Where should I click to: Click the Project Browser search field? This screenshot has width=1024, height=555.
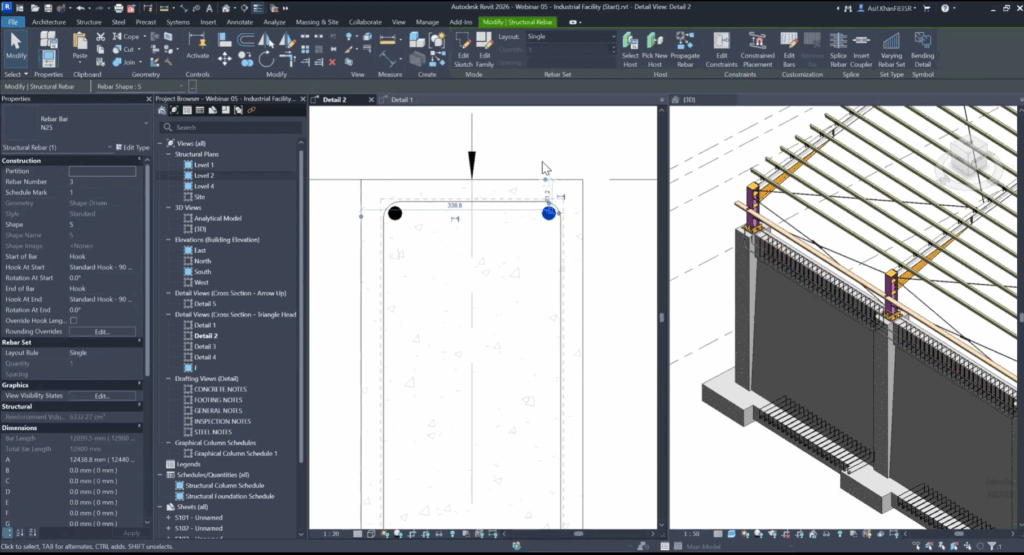(231, 127)
